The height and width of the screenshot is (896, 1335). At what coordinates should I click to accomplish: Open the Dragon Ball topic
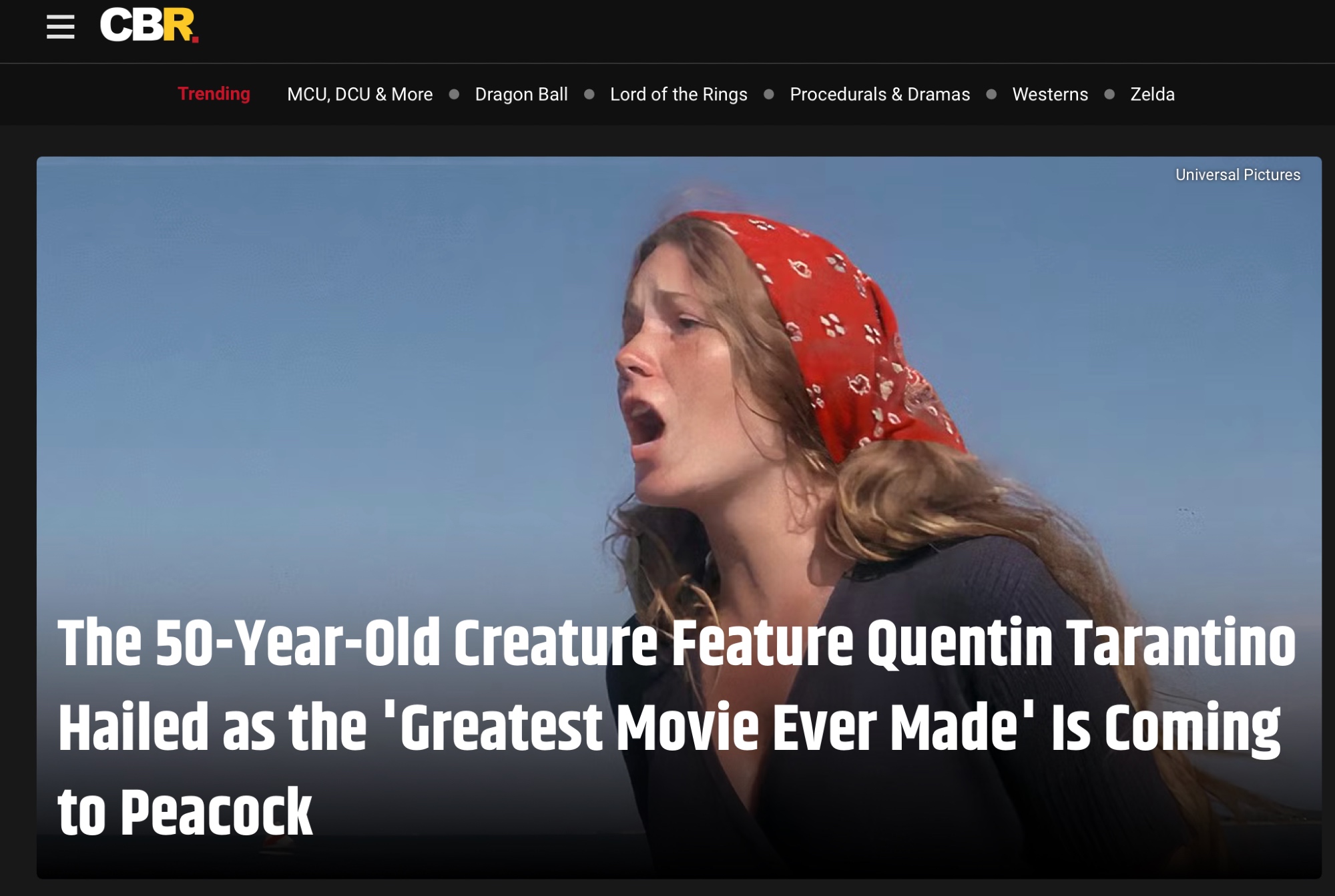pyautogui.click(x=521, y=94)
